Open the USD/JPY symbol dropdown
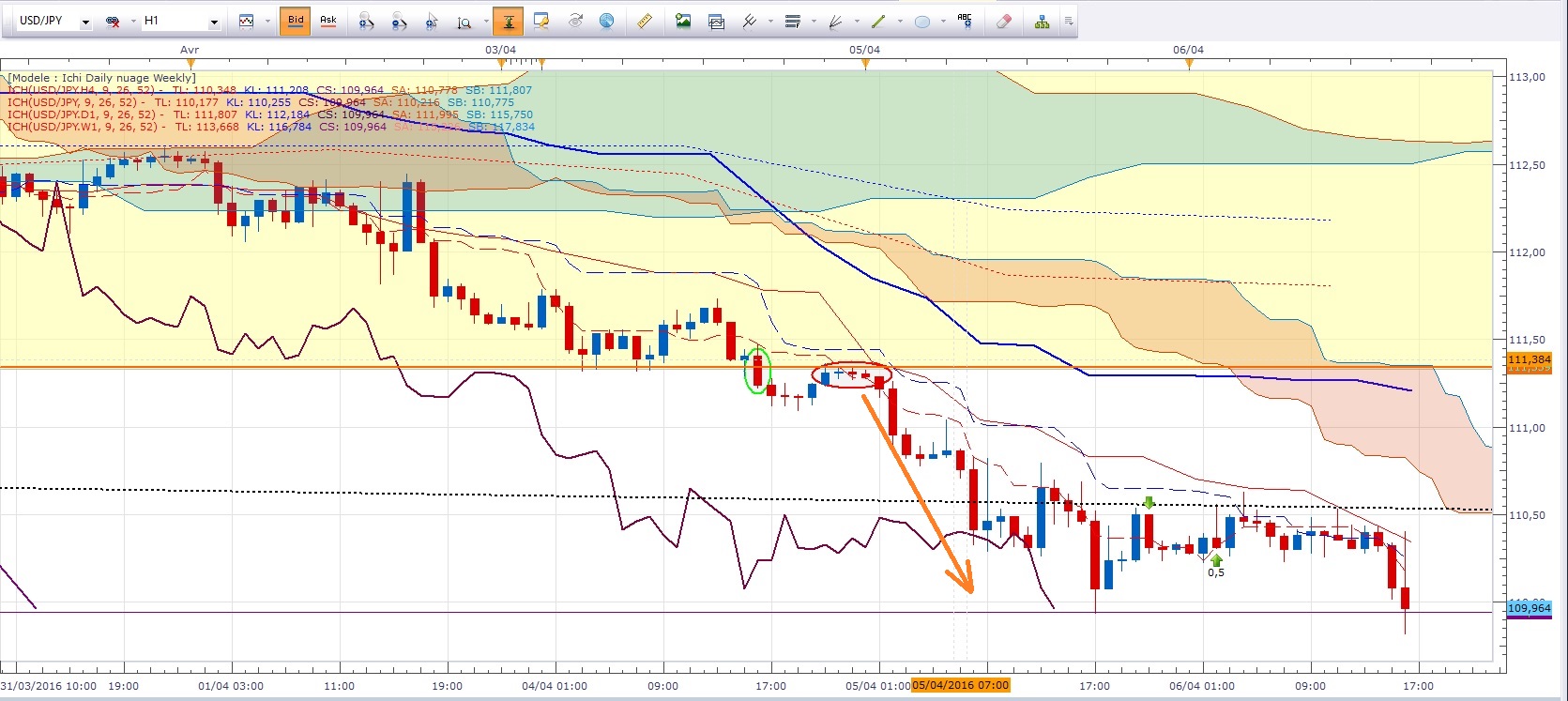Viewport: 1568px width, 701px height. click(85, 22)
